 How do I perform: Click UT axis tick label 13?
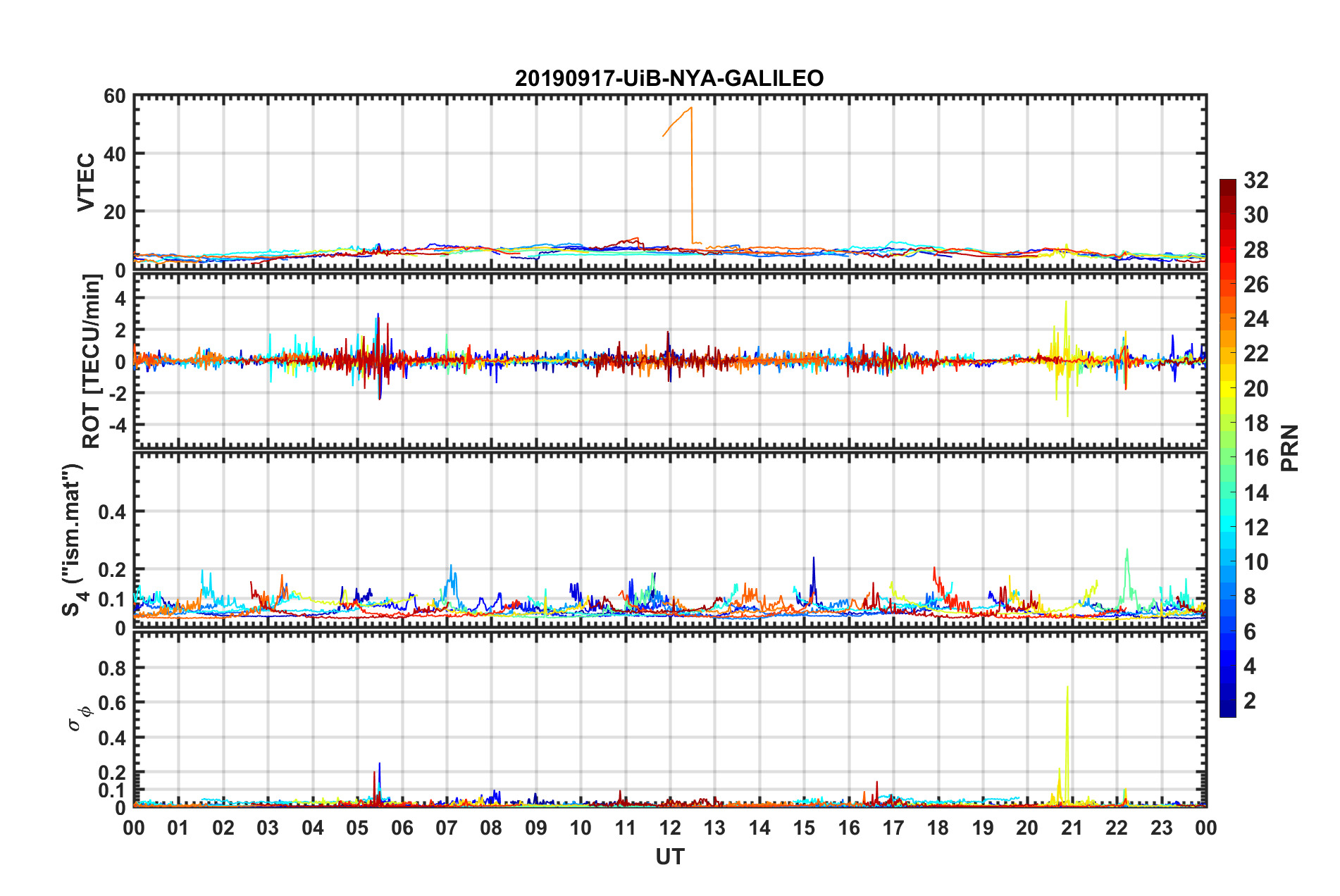pyautogui.click(x=714, y=828)
